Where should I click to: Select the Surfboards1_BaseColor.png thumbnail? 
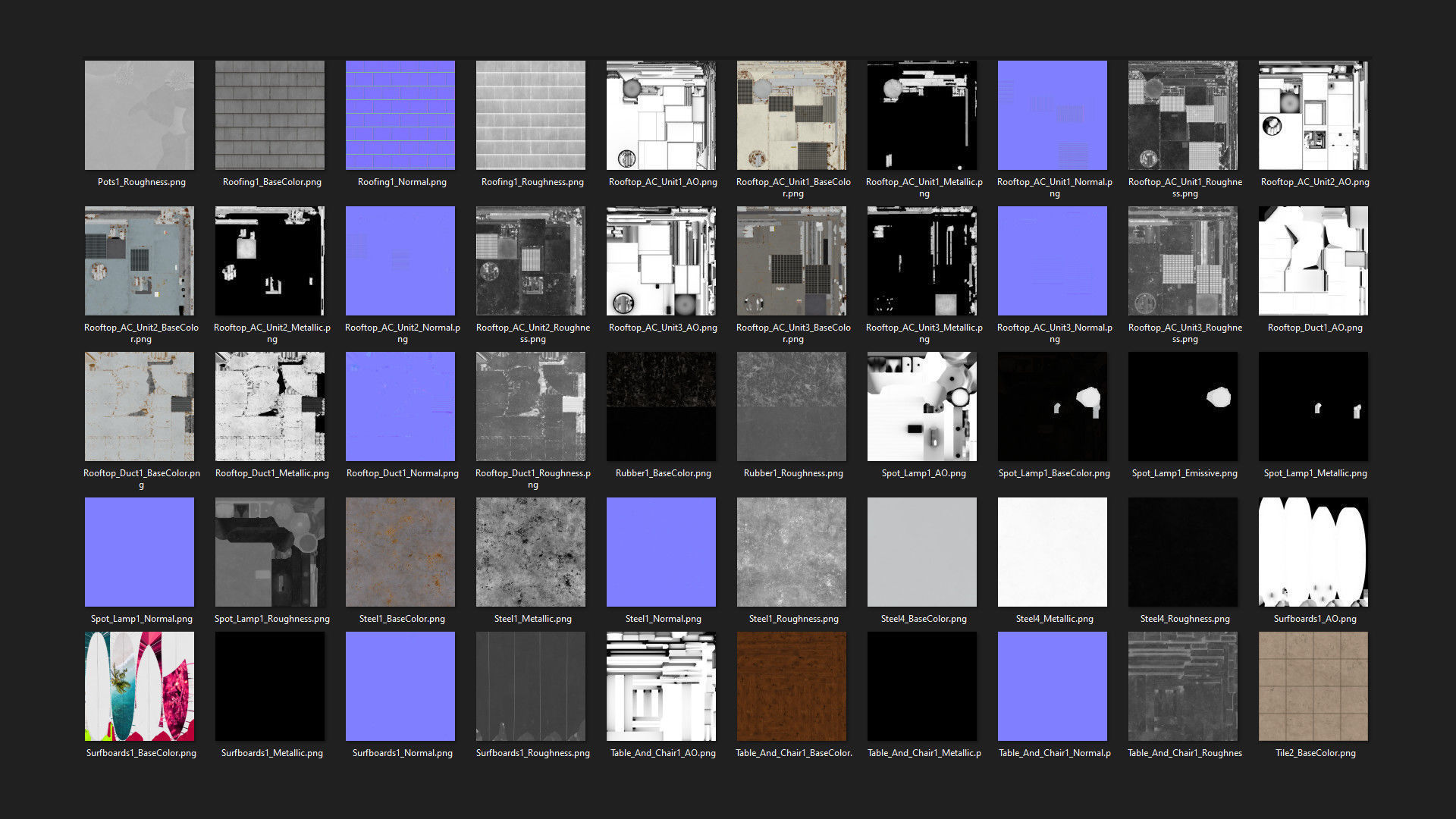pos(140,686)
